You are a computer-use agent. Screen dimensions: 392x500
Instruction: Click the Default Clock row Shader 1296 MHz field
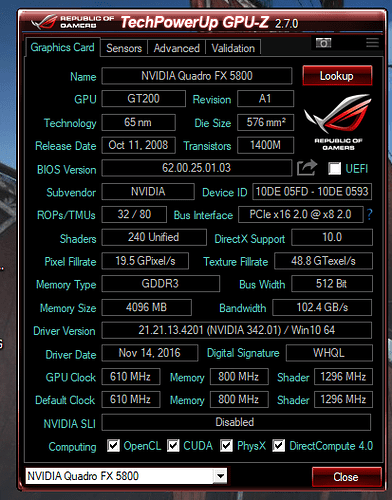click(x=343, y=399)
